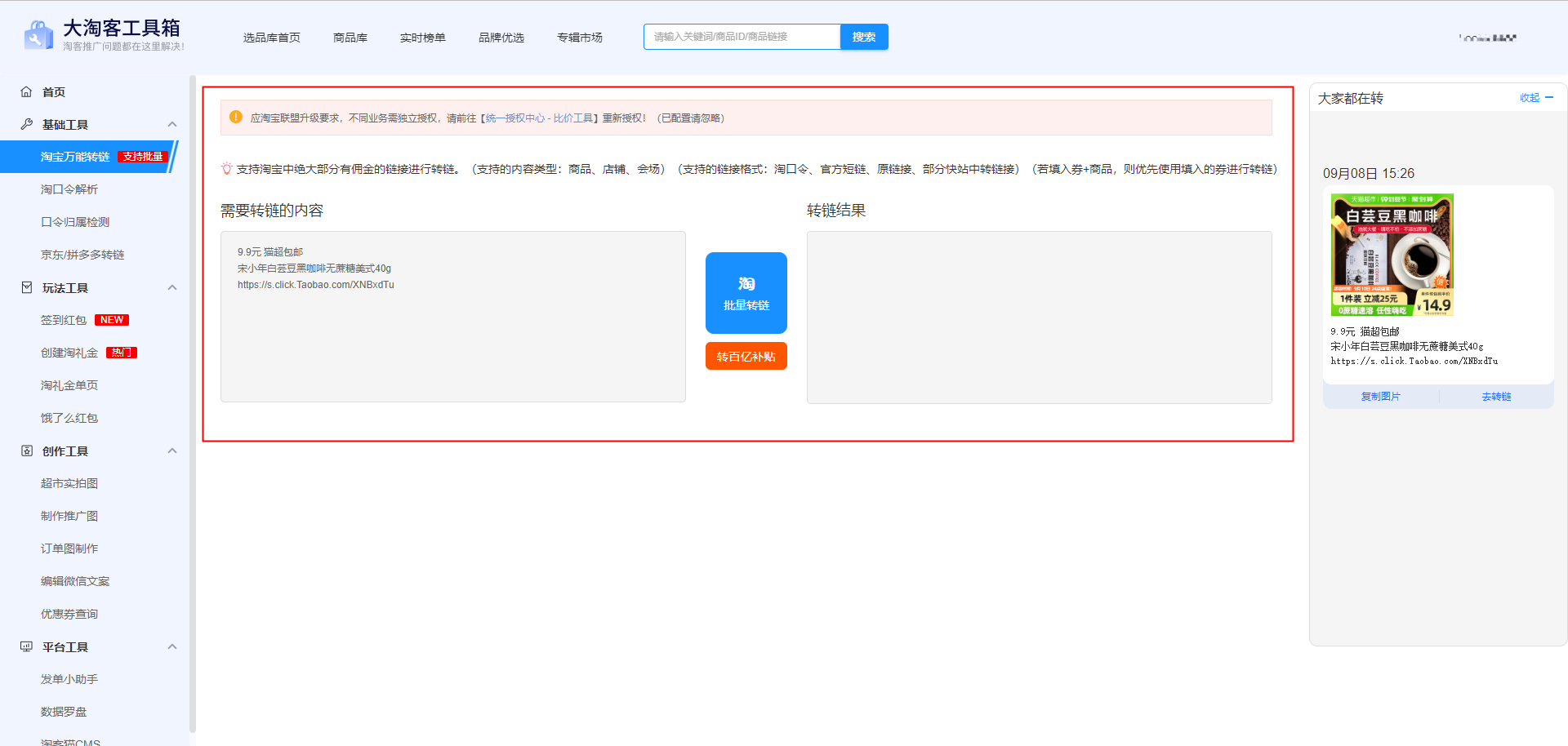The height and width of the screenshot is (746, 1568).
Task: Open the 实时榜单 top menu
Action: (422, 38)
